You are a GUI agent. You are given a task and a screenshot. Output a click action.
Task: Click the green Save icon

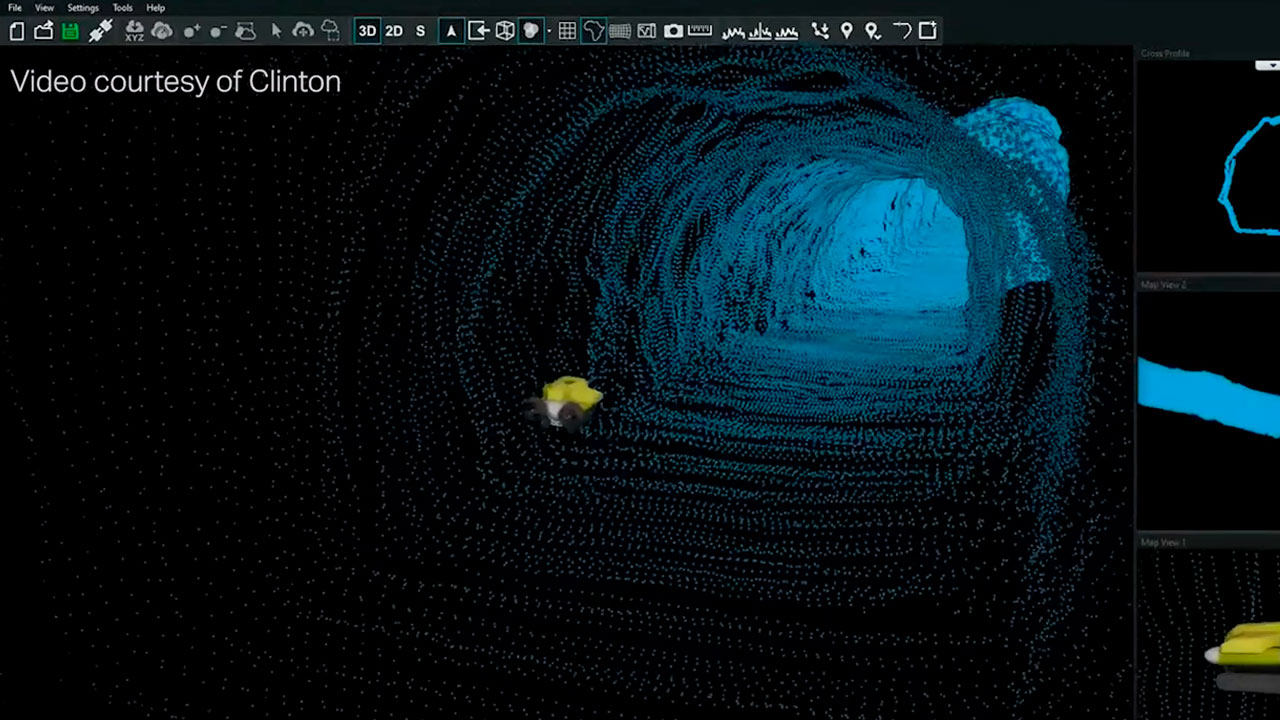[70, 31]
